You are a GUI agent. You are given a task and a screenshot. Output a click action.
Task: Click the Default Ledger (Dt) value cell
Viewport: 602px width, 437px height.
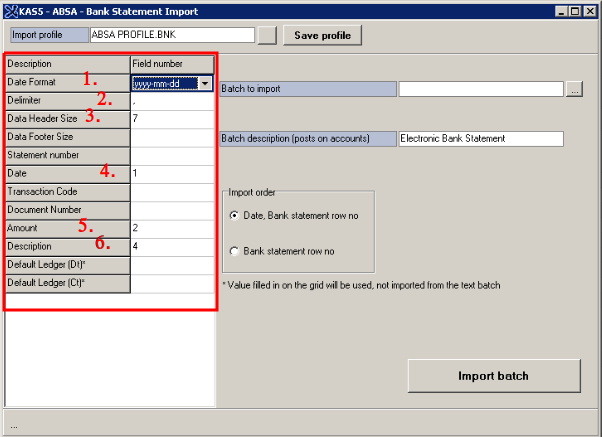[x=172, y=265]
